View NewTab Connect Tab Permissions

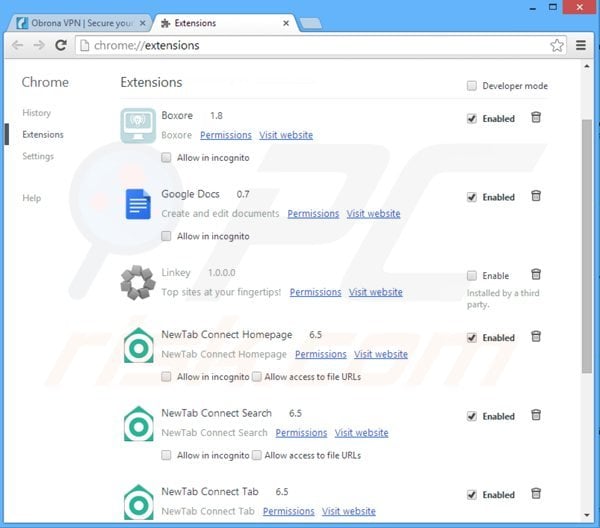coord(289,511)
